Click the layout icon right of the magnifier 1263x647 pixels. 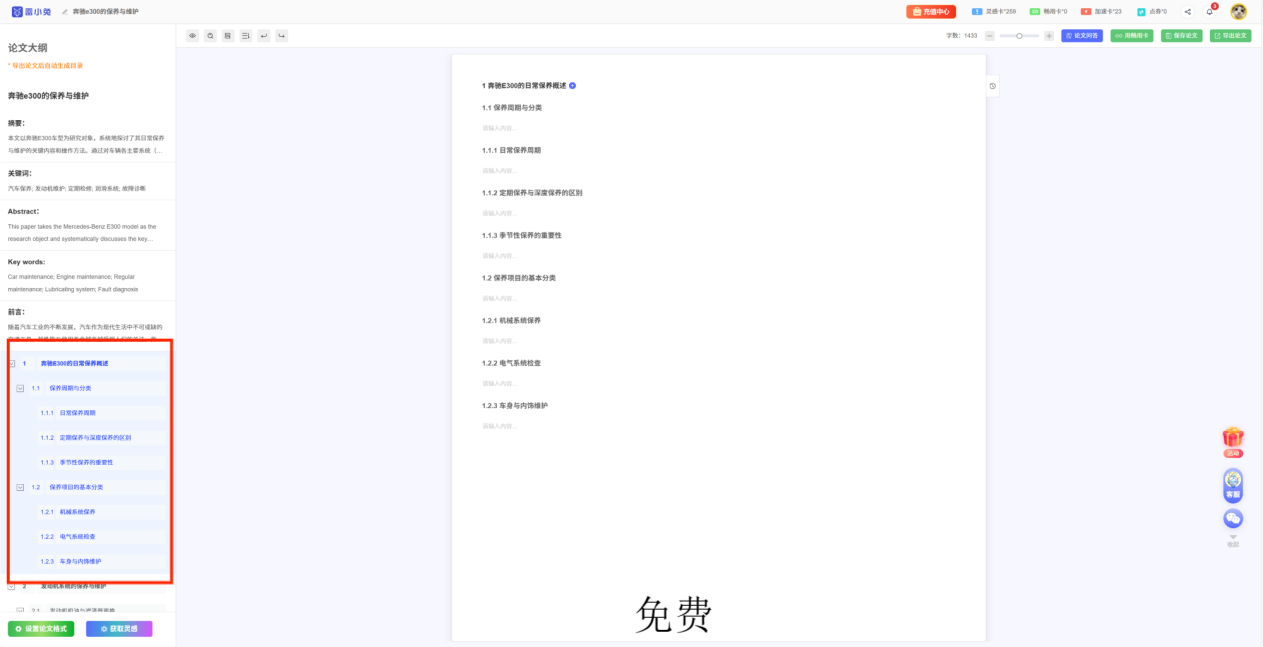pos(228,35)
